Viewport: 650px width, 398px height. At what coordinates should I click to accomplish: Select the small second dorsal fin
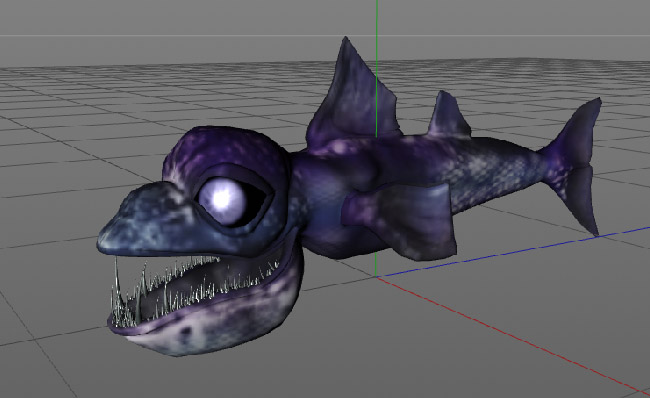tap(448, 115)
